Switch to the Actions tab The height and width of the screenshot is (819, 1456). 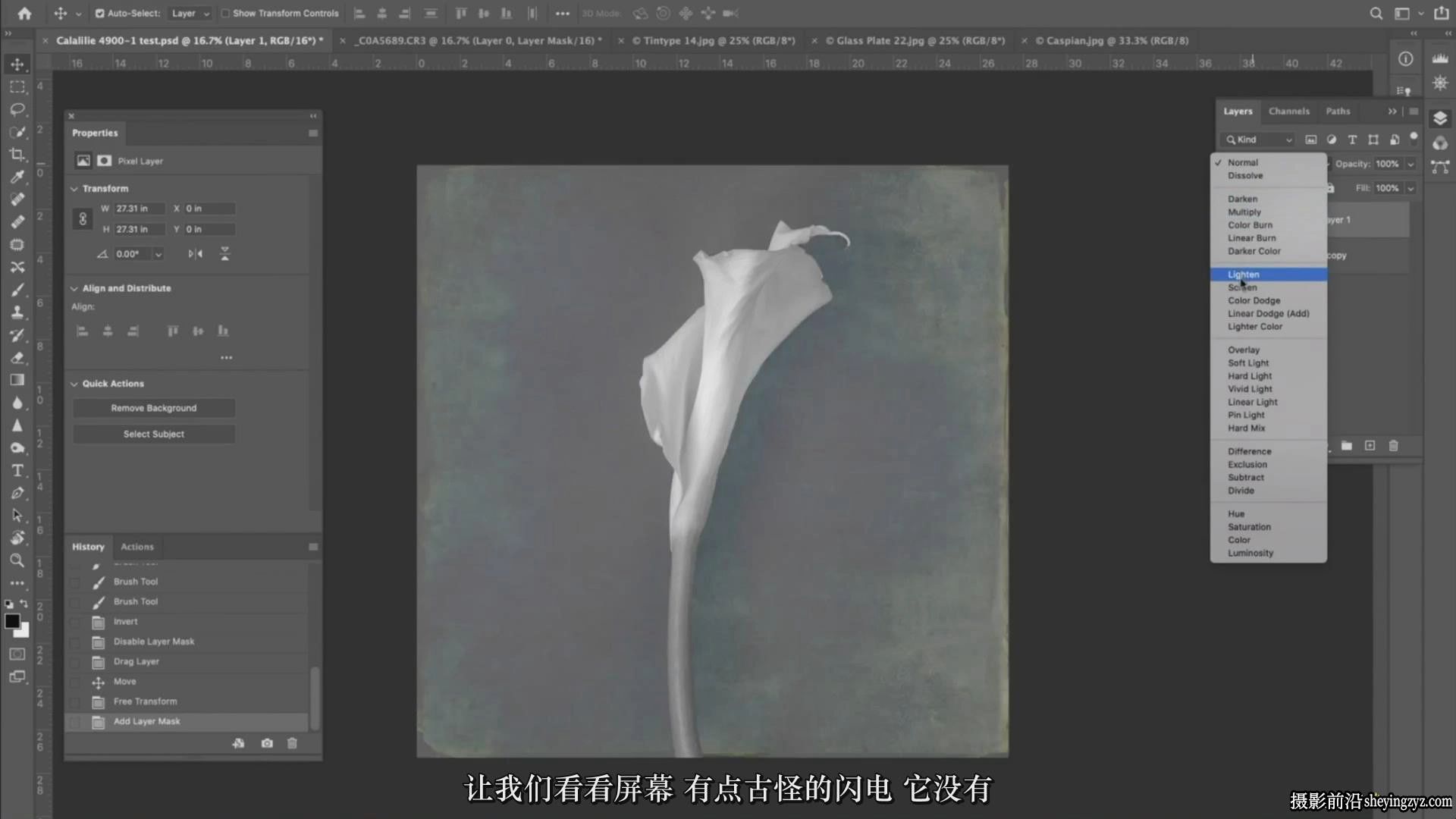[137, 547]
